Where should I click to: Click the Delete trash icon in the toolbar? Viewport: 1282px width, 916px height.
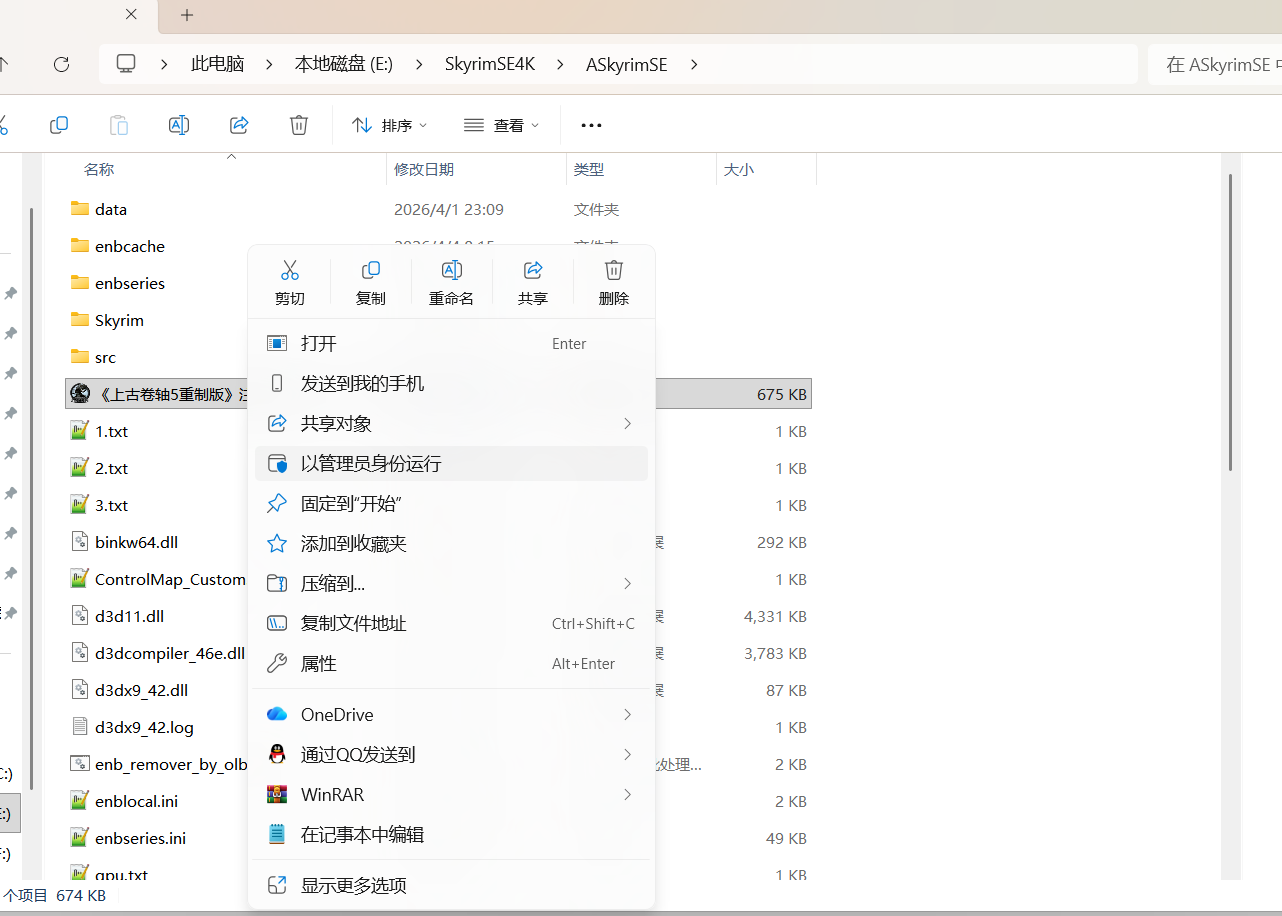click(x=299, y=125)
